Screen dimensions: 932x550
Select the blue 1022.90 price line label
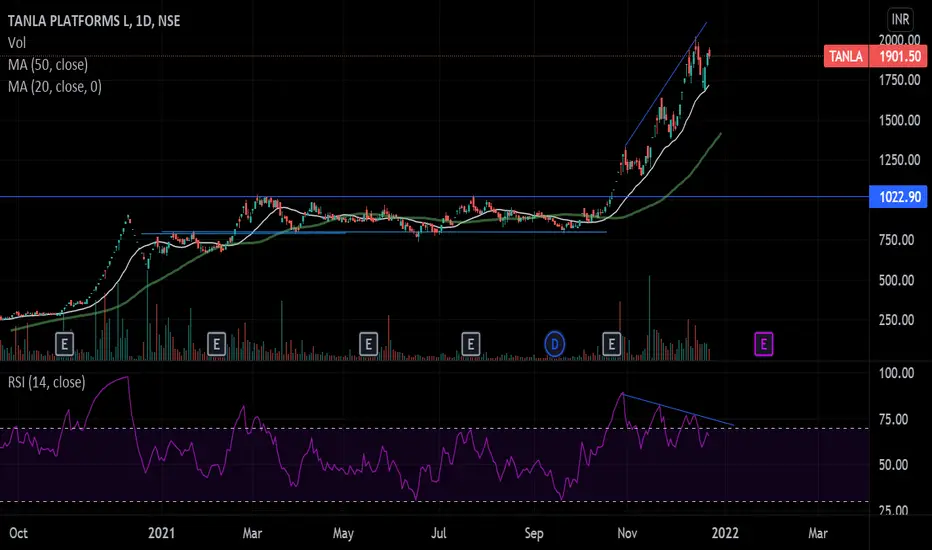click(899, 197)
